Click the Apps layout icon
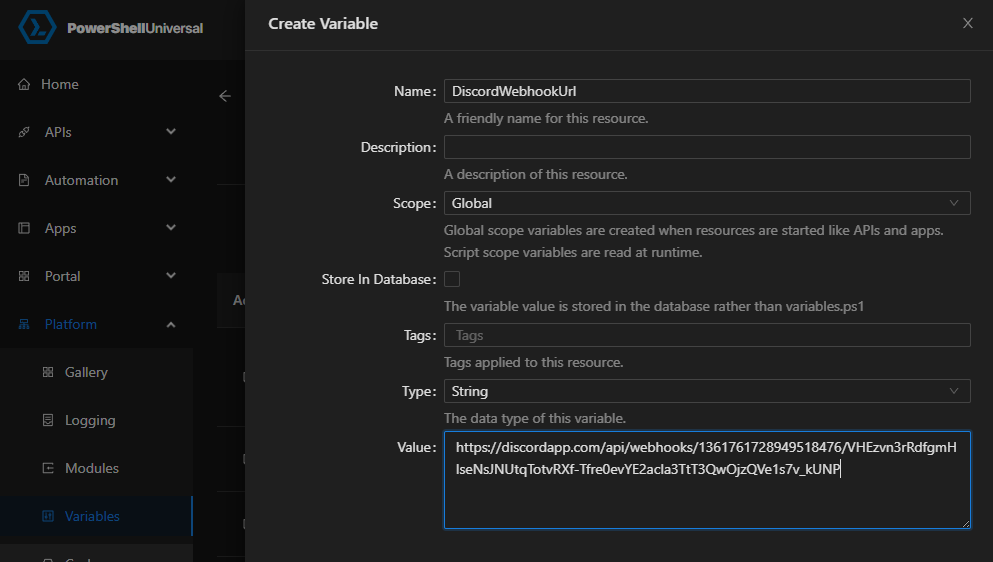The height and width of the screenshot is (562, 993). tap(24, 228)
